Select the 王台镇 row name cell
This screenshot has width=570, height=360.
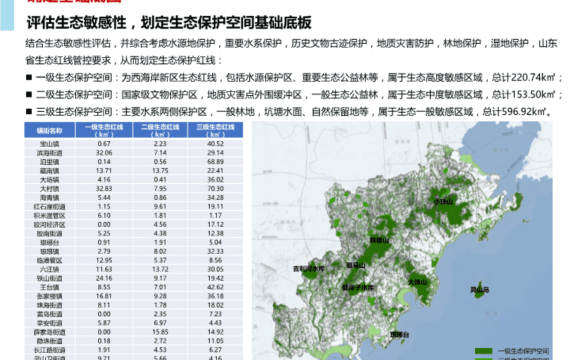tap(50, 287)
